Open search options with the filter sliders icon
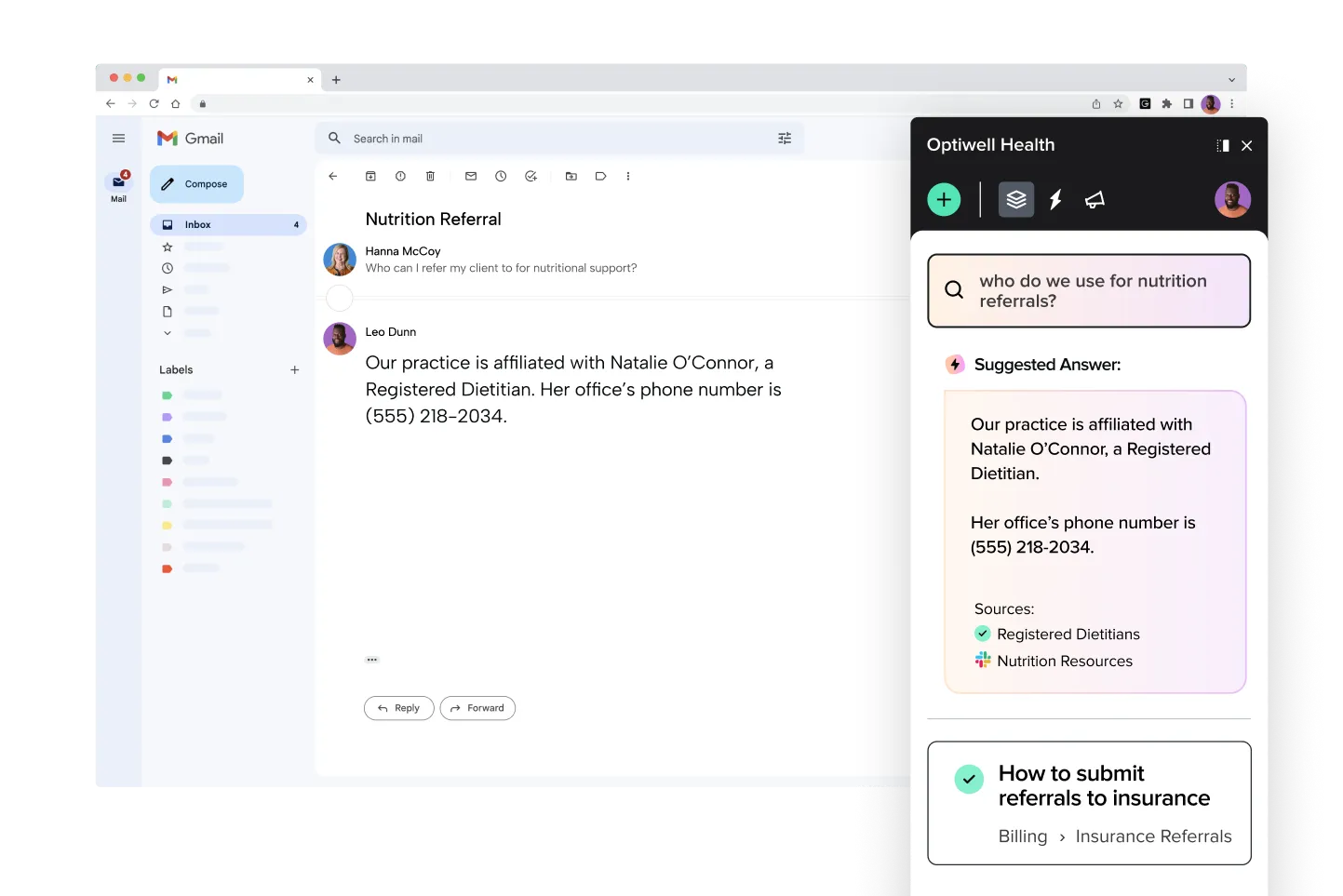 [785, 138]
